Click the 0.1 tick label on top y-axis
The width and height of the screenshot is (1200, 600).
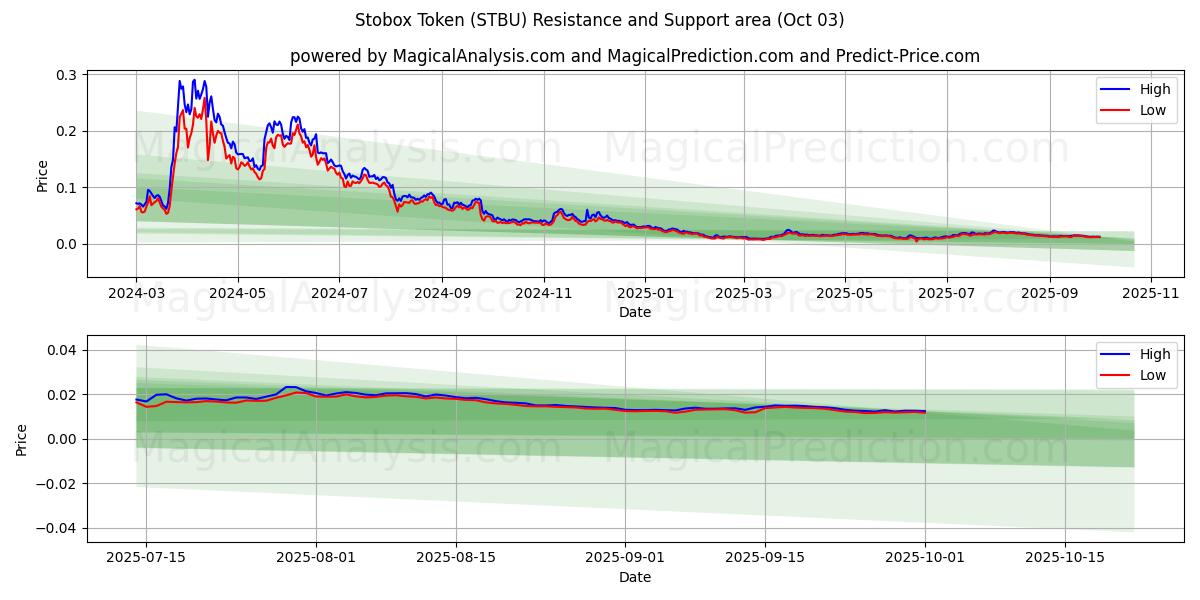tap(66, 188)
